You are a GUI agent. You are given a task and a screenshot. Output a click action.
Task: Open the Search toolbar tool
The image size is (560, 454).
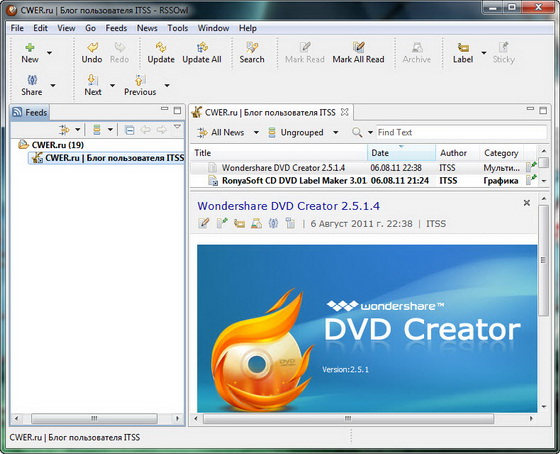pyautogui.click(x=252, y=53)
